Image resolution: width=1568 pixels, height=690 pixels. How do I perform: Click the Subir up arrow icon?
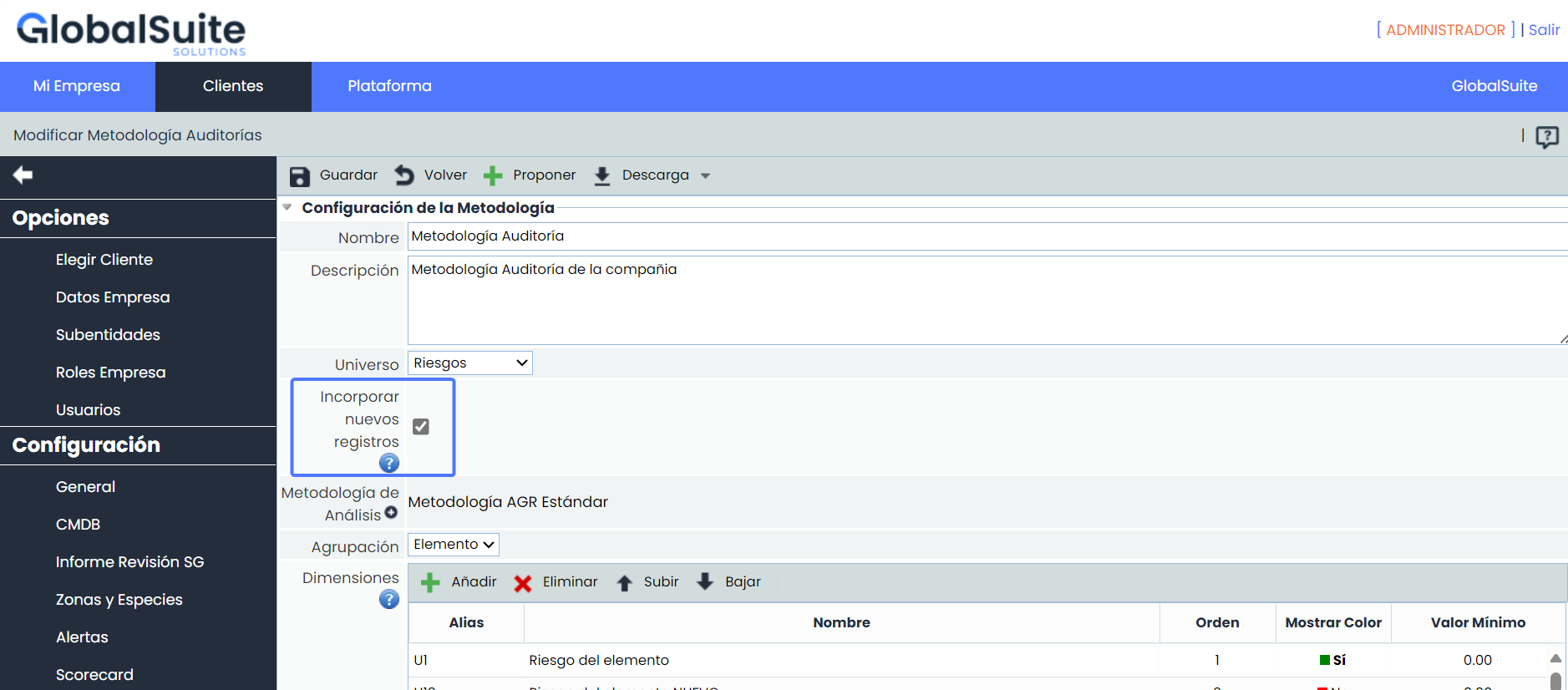tap(624, 583)
